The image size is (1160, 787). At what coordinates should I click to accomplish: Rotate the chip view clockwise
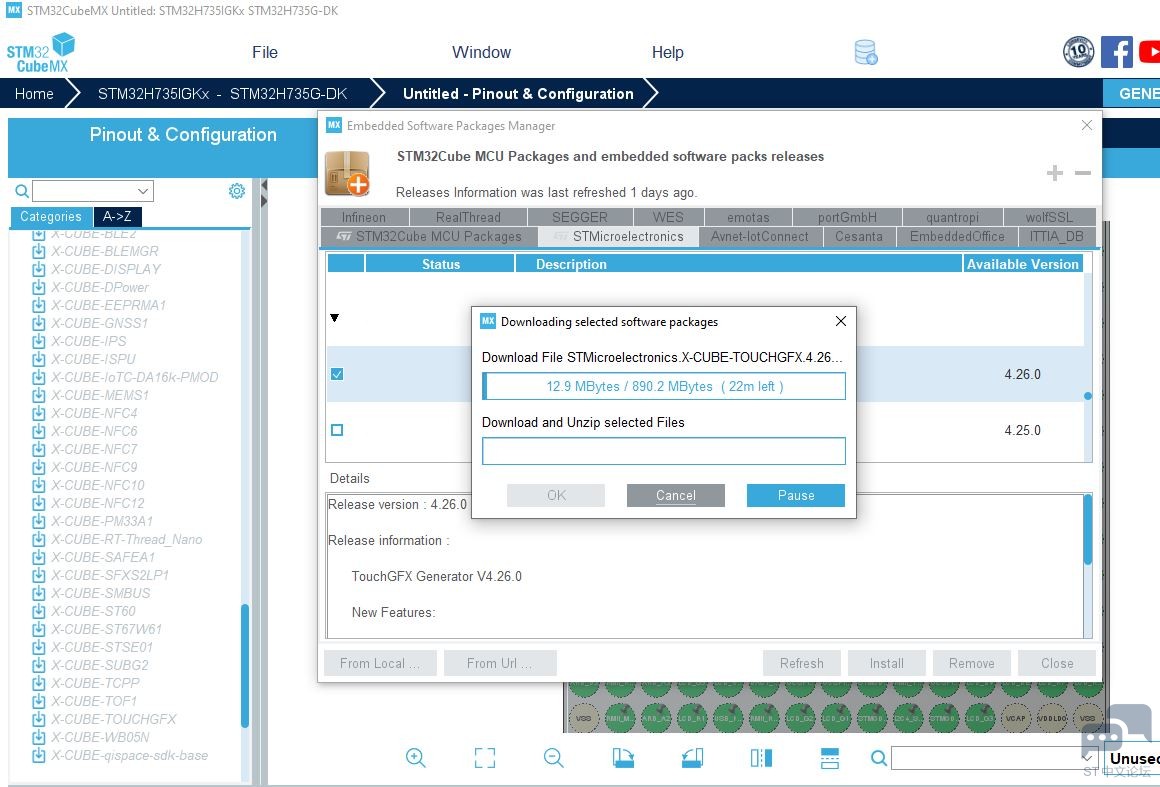623,758
